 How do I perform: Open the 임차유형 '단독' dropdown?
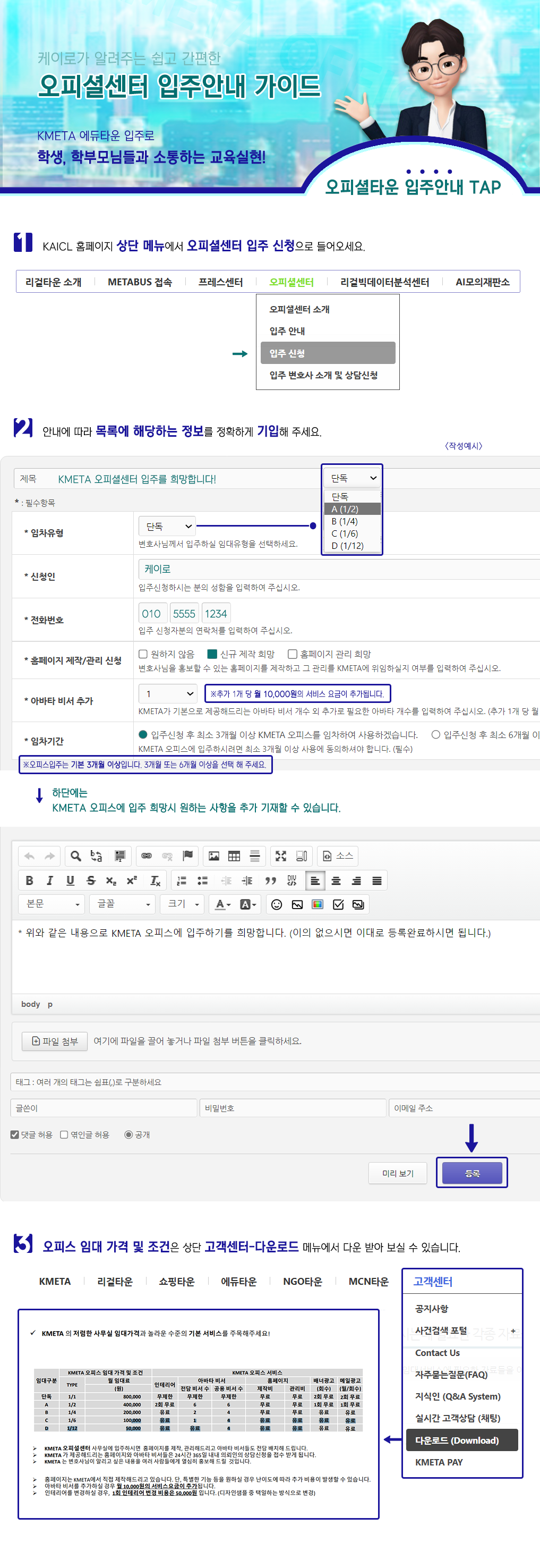coord(167,526)
